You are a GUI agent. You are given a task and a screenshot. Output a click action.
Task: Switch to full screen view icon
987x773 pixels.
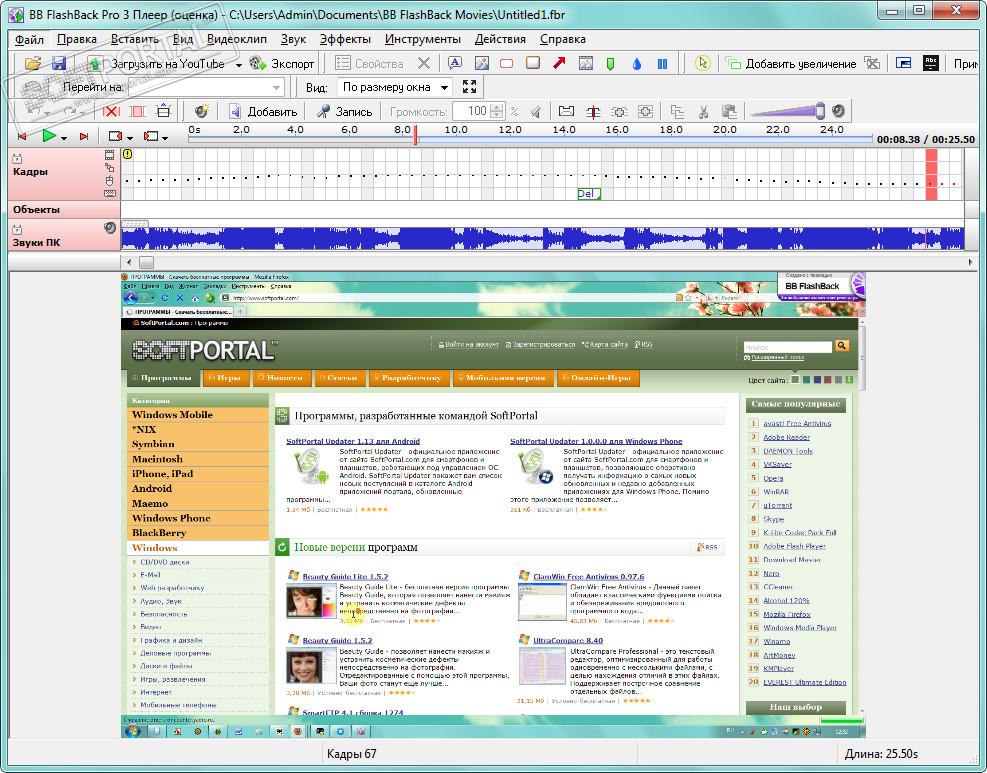pos(470,87)
